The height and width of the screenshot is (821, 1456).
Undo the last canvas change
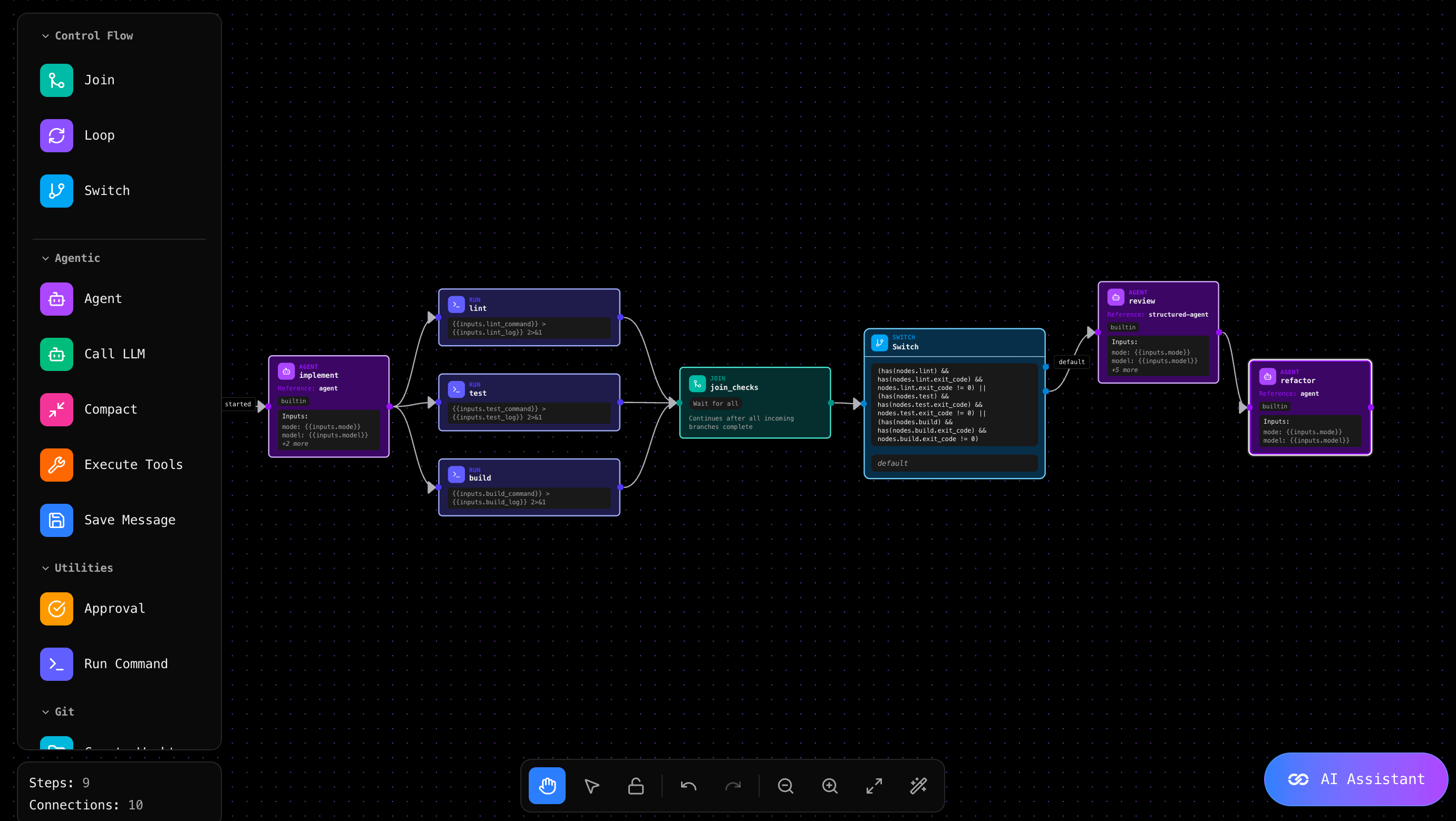click(688, 786)
